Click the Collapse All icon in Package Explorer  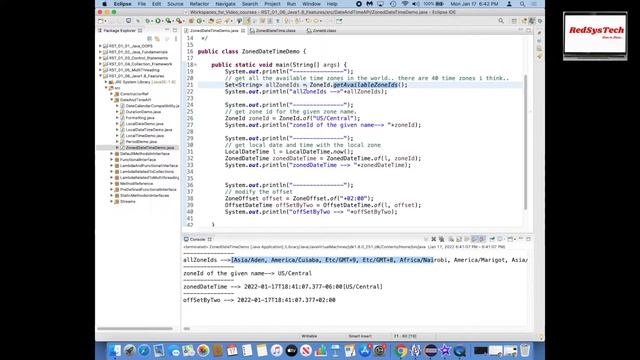point(149,38)
